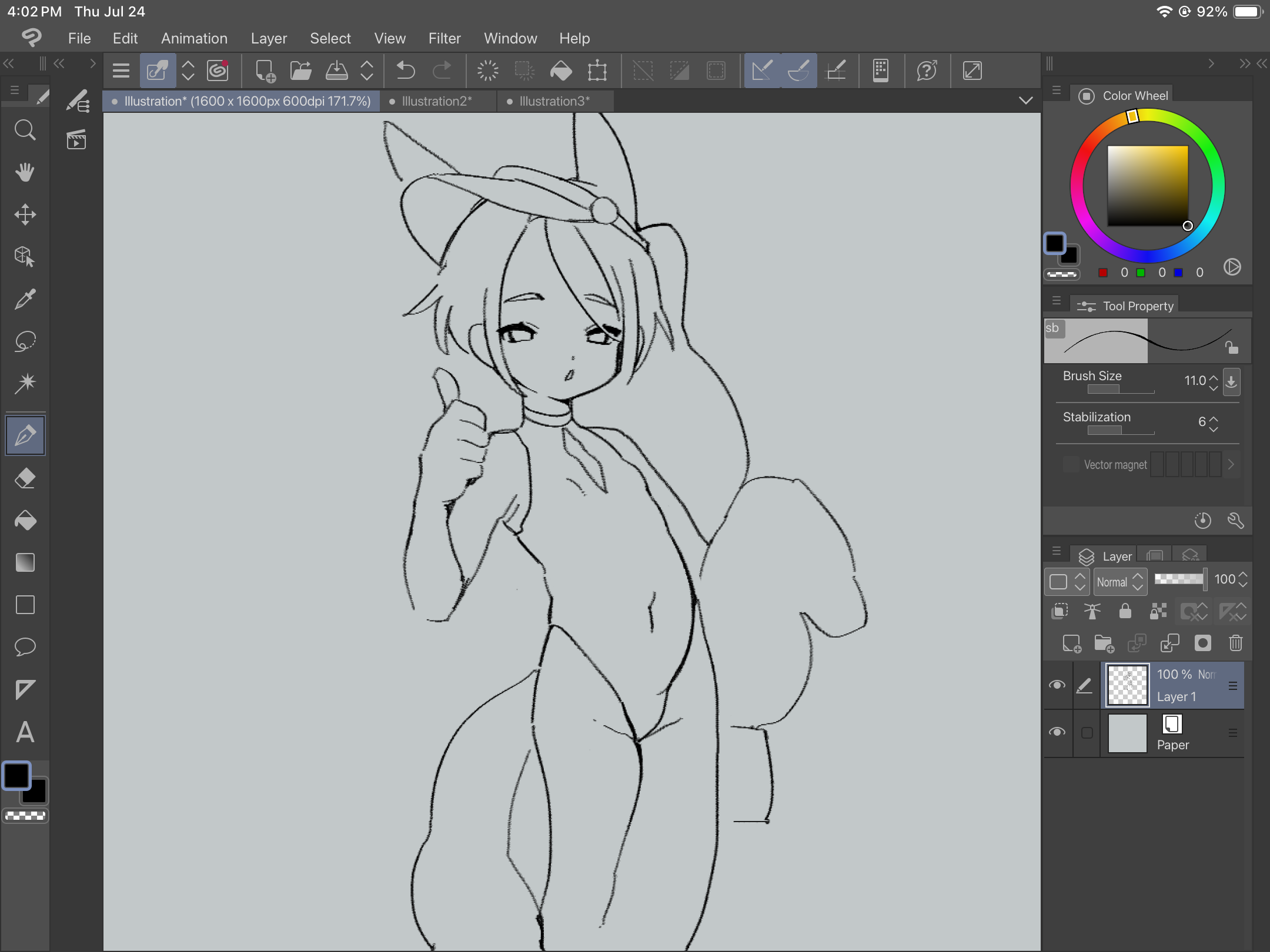Expand the document tabs list chevron

(1026, 100)
